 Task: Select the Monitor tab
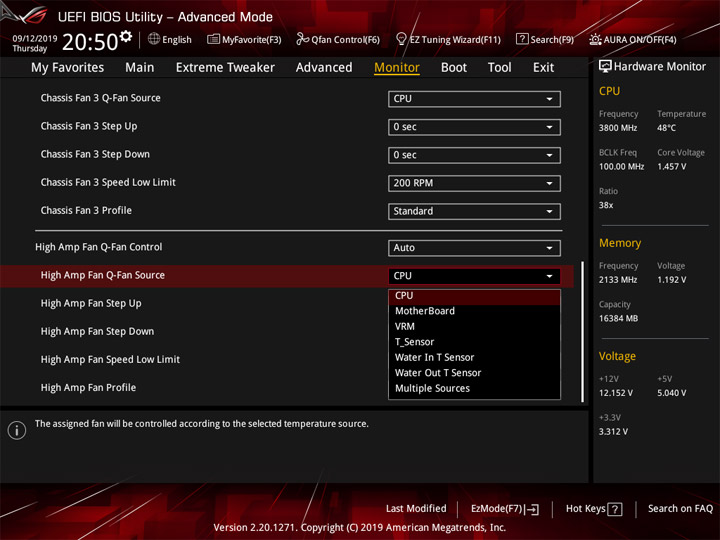click(397, 68)
